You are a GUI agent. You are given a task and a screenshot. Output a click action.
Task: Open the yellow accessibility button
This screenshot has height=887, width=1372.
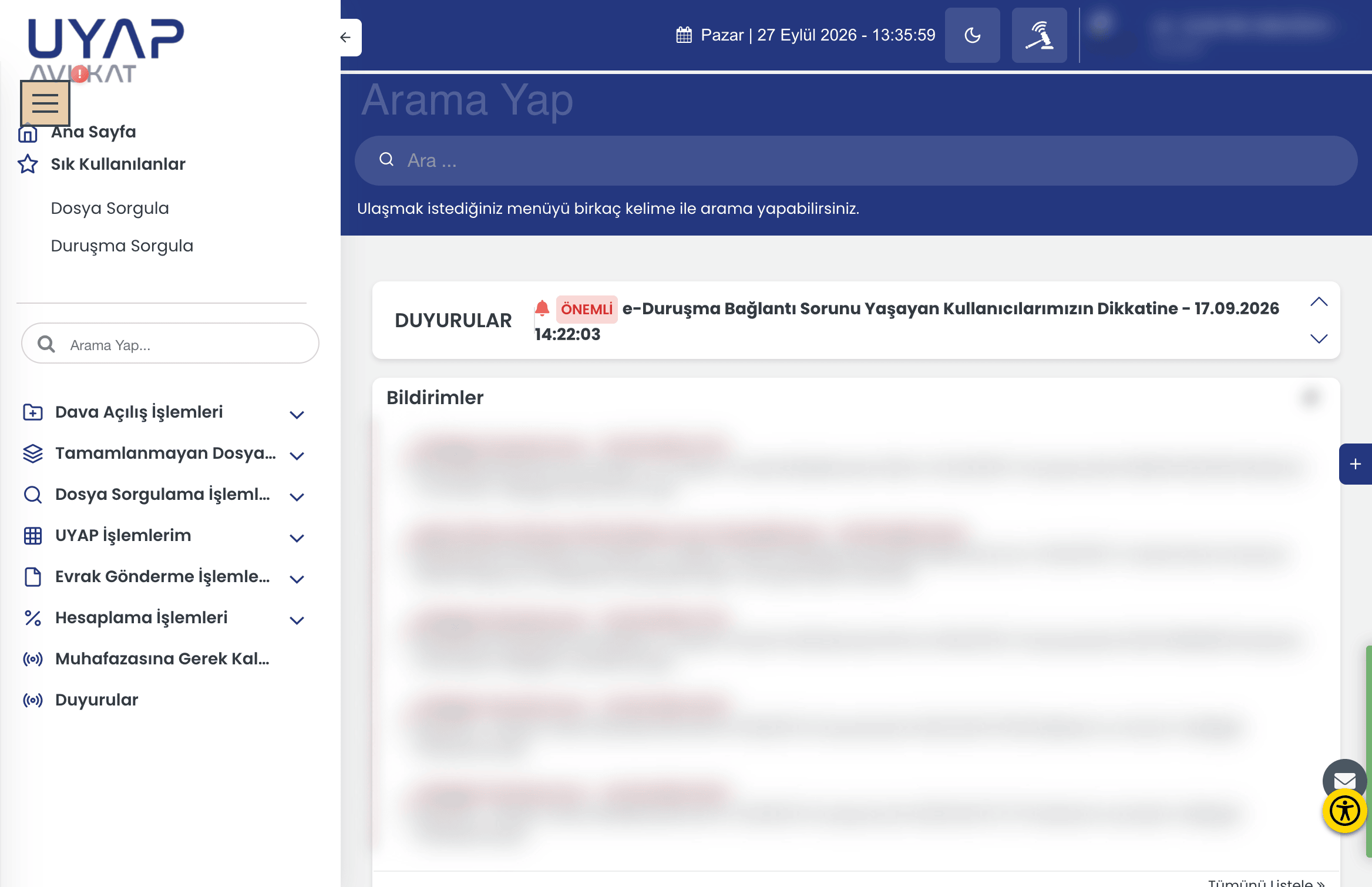pyautogui.click(x=1344, y=811)
